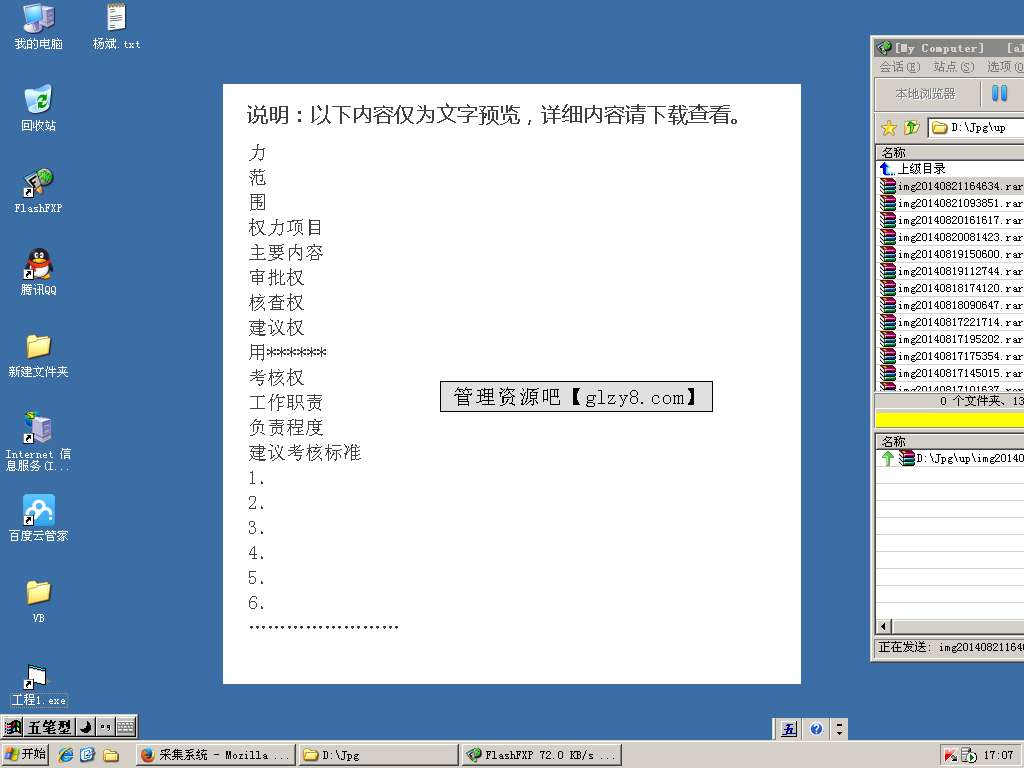The height and width of the screenshot is (768, 1024).
Task: Open the 站点 menu in FlashFXP
Action: click(953, 67)
